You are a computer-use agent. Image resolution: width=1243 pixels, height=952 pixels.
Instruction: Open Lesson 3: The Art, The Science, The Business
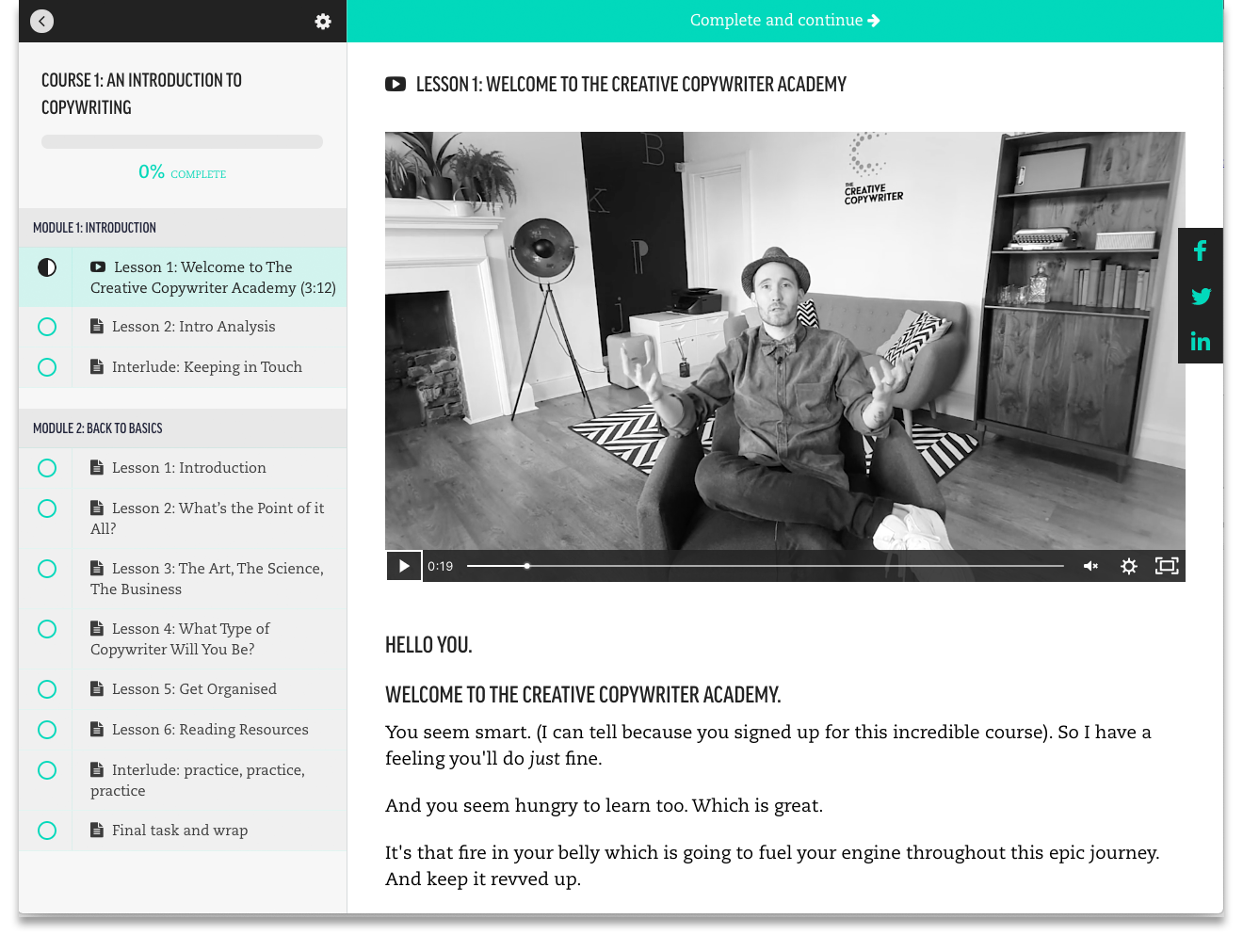click(183, 579)
